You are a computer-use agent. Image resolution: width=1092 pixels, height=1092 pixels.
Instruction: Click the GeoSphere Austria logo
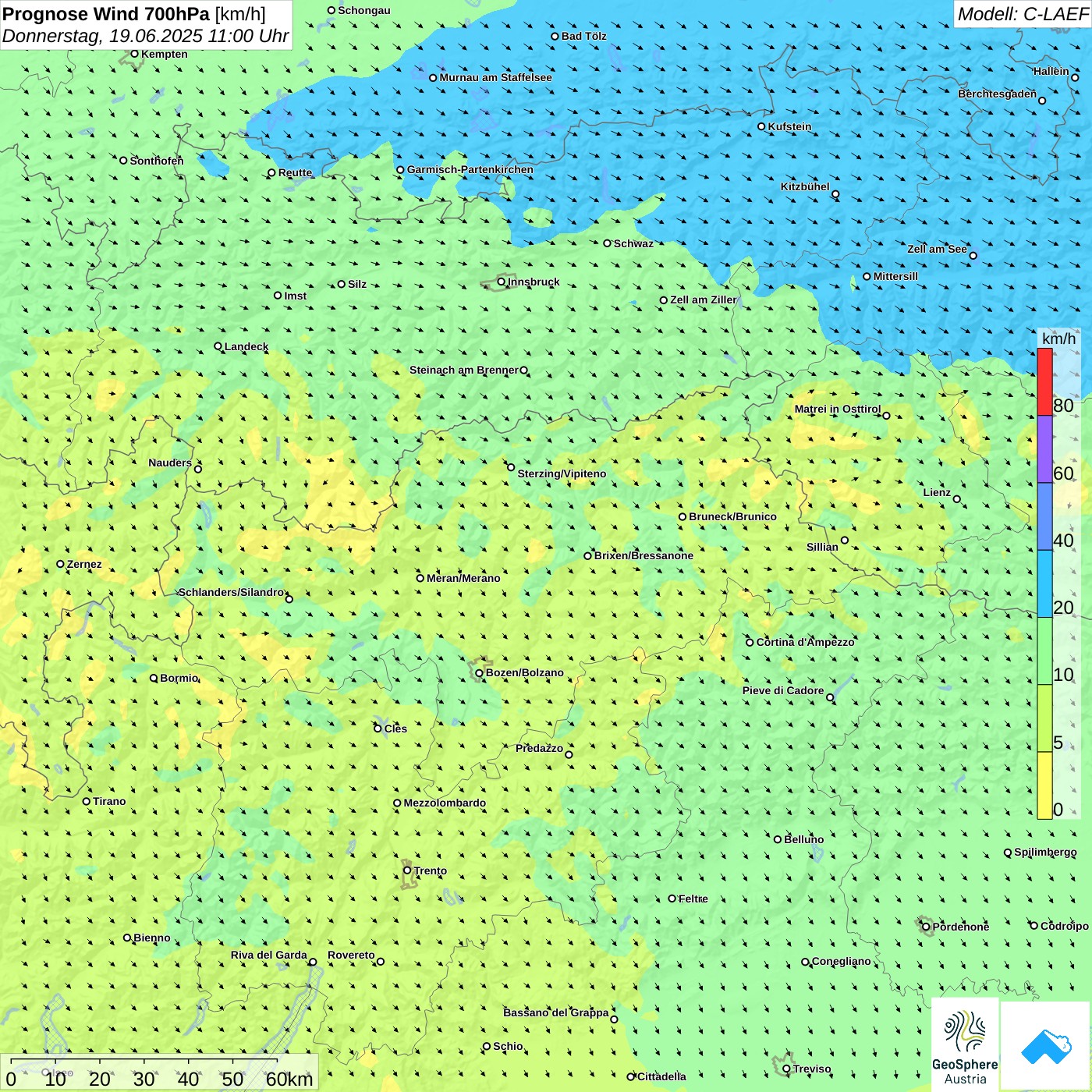[x=965, y=1045]
